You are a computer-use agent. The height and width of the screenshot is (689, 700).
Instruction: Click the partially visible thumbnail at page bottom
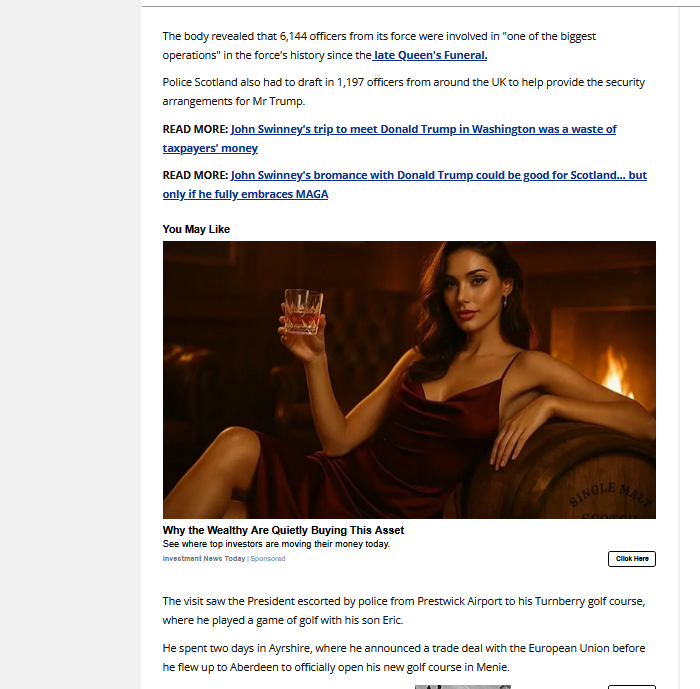click(462, 687)
